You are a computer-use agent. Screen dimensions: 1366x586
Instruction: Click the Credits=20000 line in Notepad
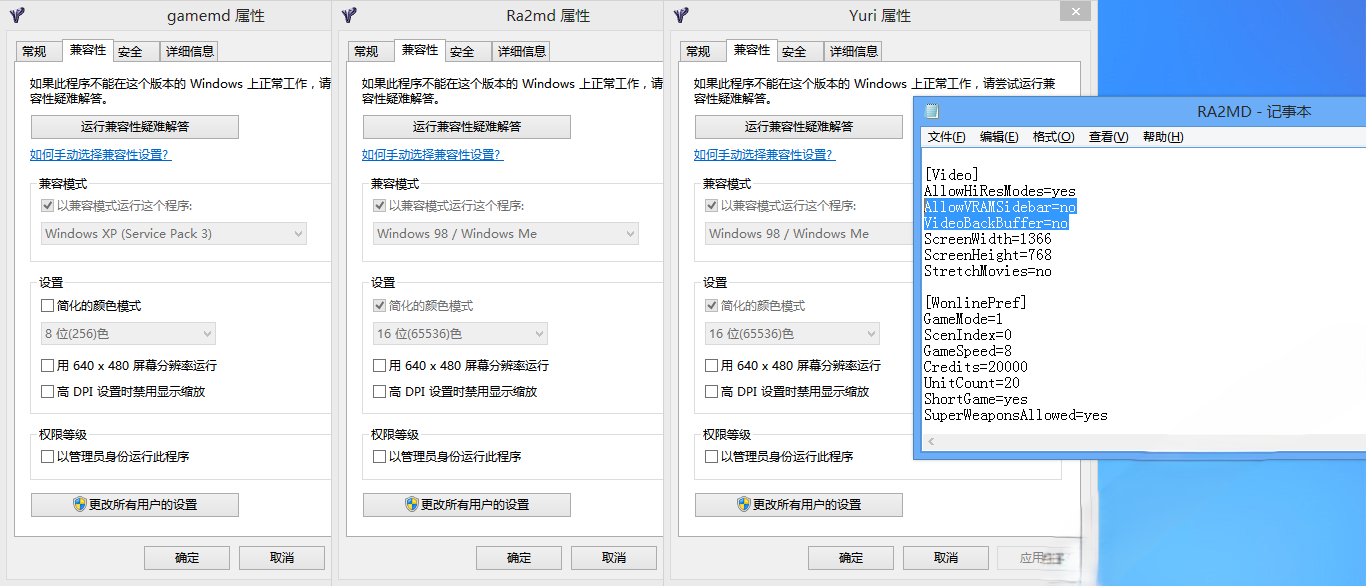[x=975, y=367]
